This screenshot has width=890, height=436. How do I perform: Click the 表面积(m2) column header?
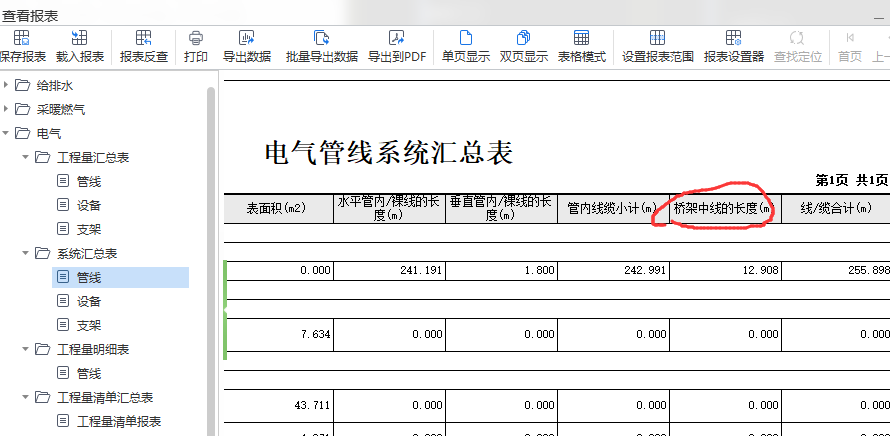(278, 208)
